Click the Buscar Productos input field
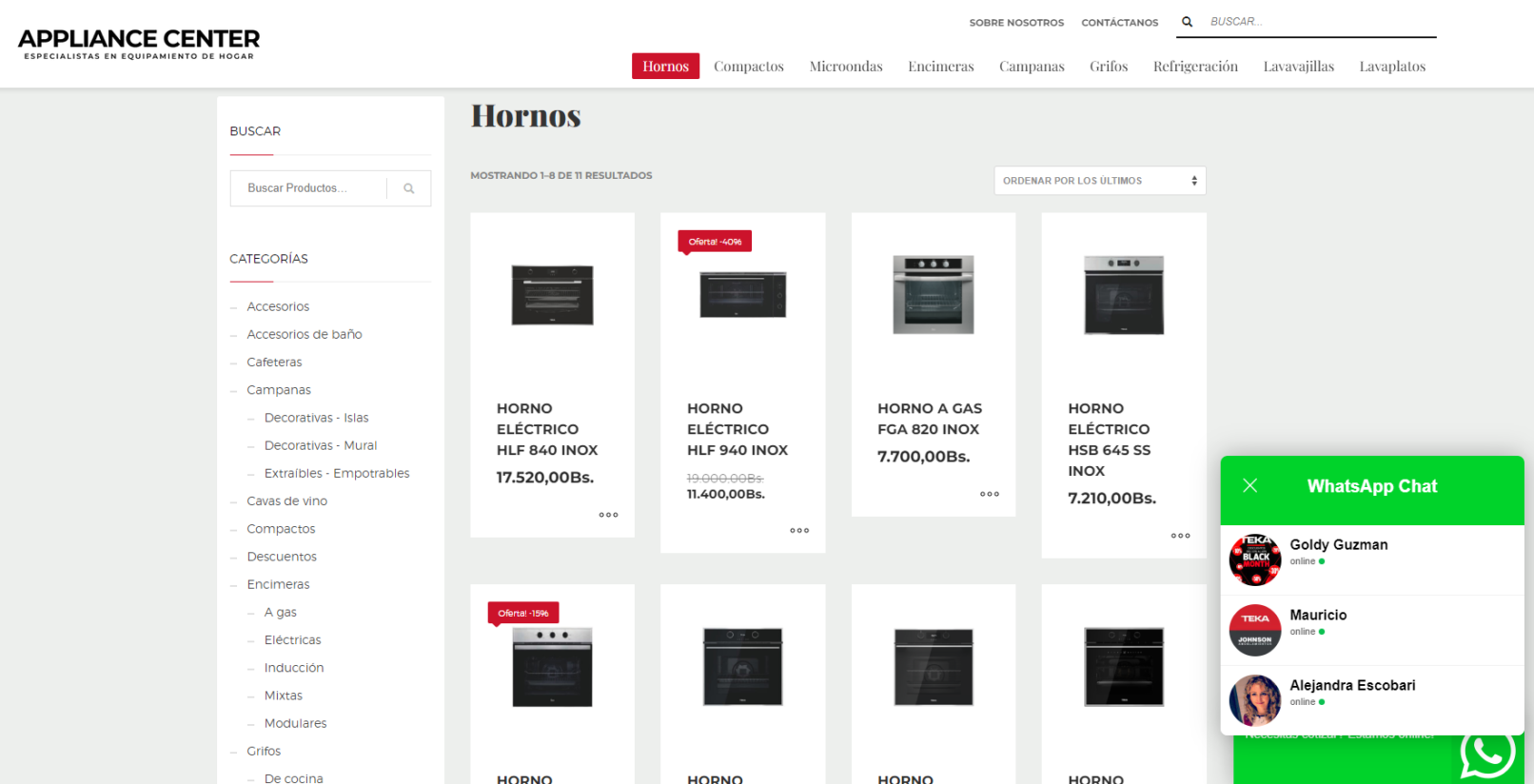This screenshot has width=1534, height=784. 309,188
